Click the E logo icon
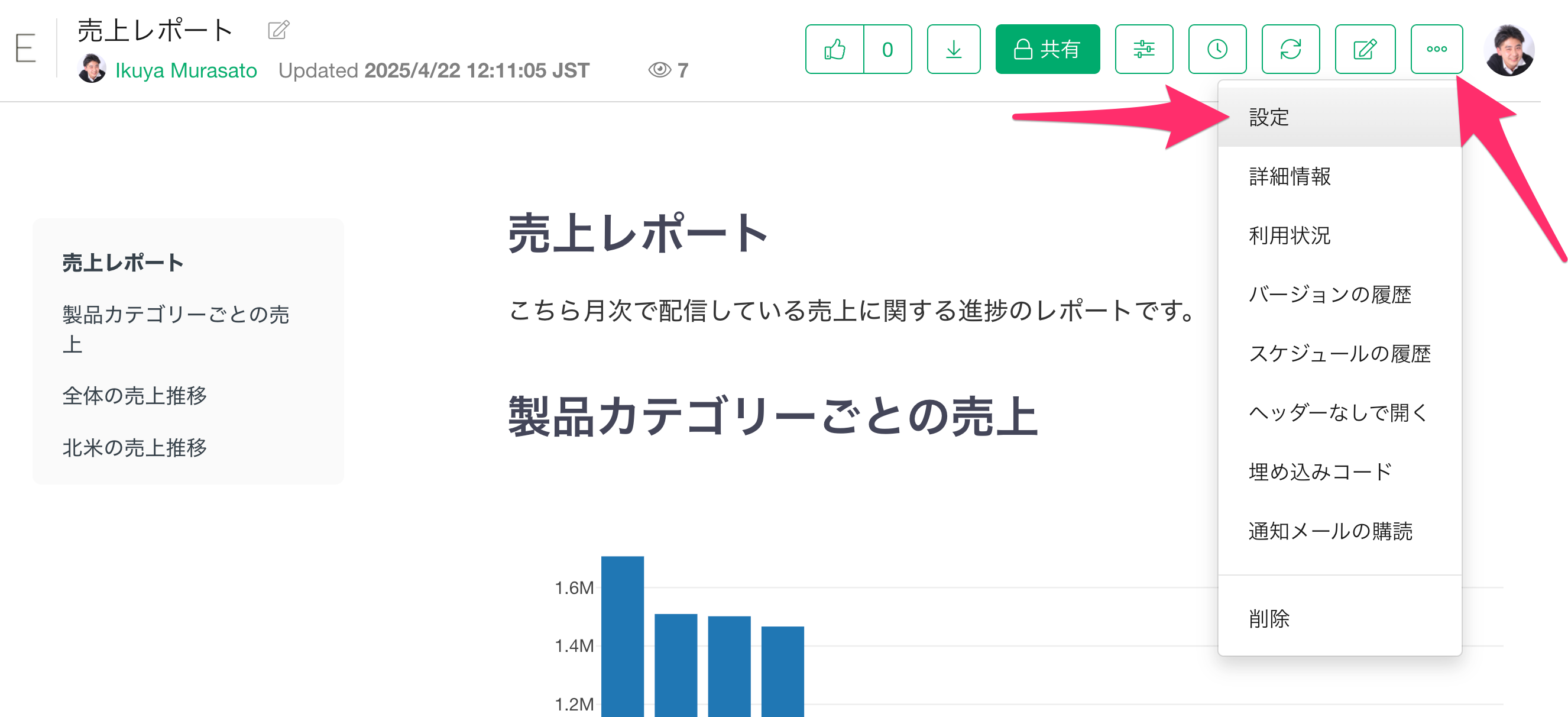Image resolution: width=1568 pixels, height=717 pixels. 25,48
